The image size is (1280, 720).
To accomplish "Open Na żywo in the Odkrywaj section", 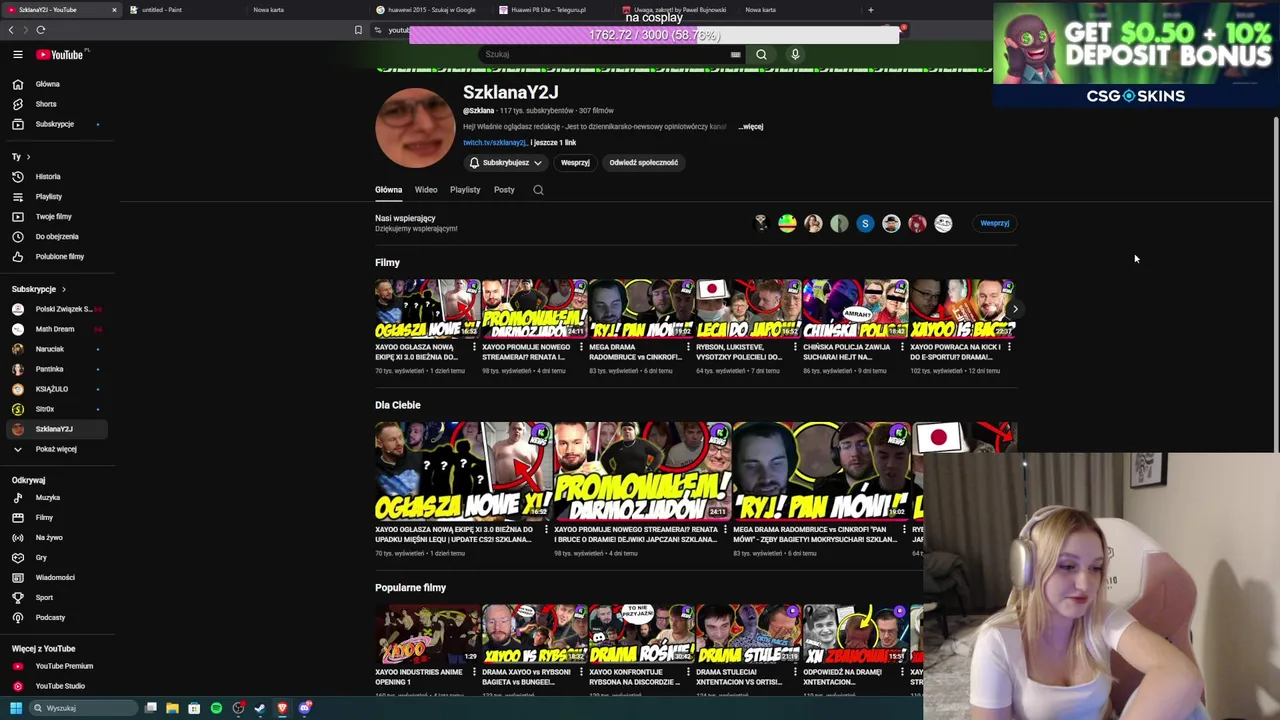I will (49, 537).
